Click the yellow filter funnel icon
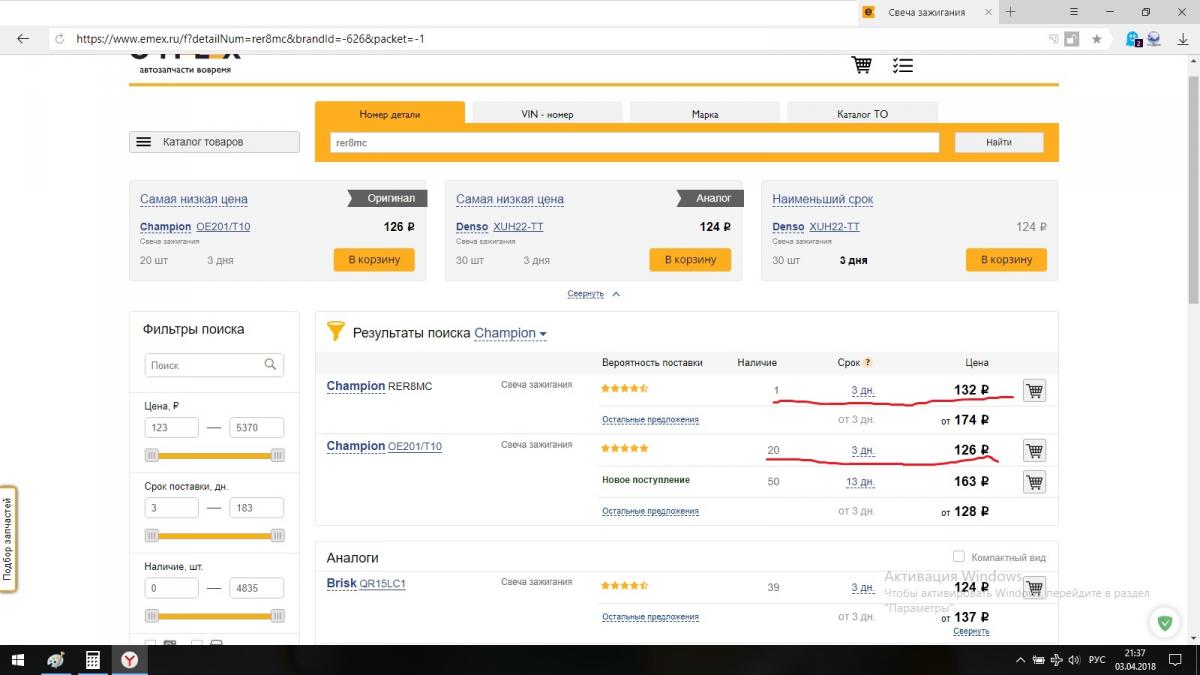This screenshot has height=675, width=1200. (x=336, y=331)
